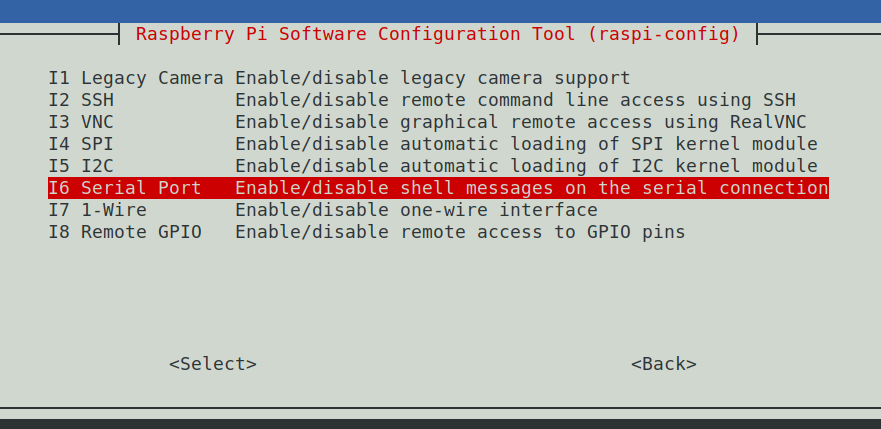Click 'Enable/disable legacy camera support' description
881x429 pixels.
tap(433, 78)
